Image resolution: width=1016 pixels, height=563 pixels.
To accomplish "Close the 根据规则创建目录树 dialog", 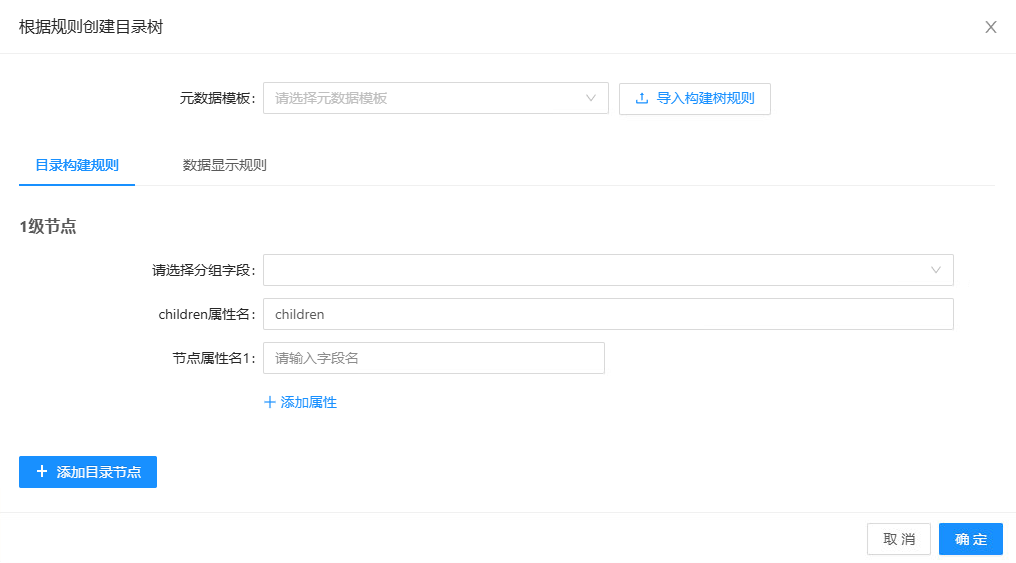I will pos(990,27).
